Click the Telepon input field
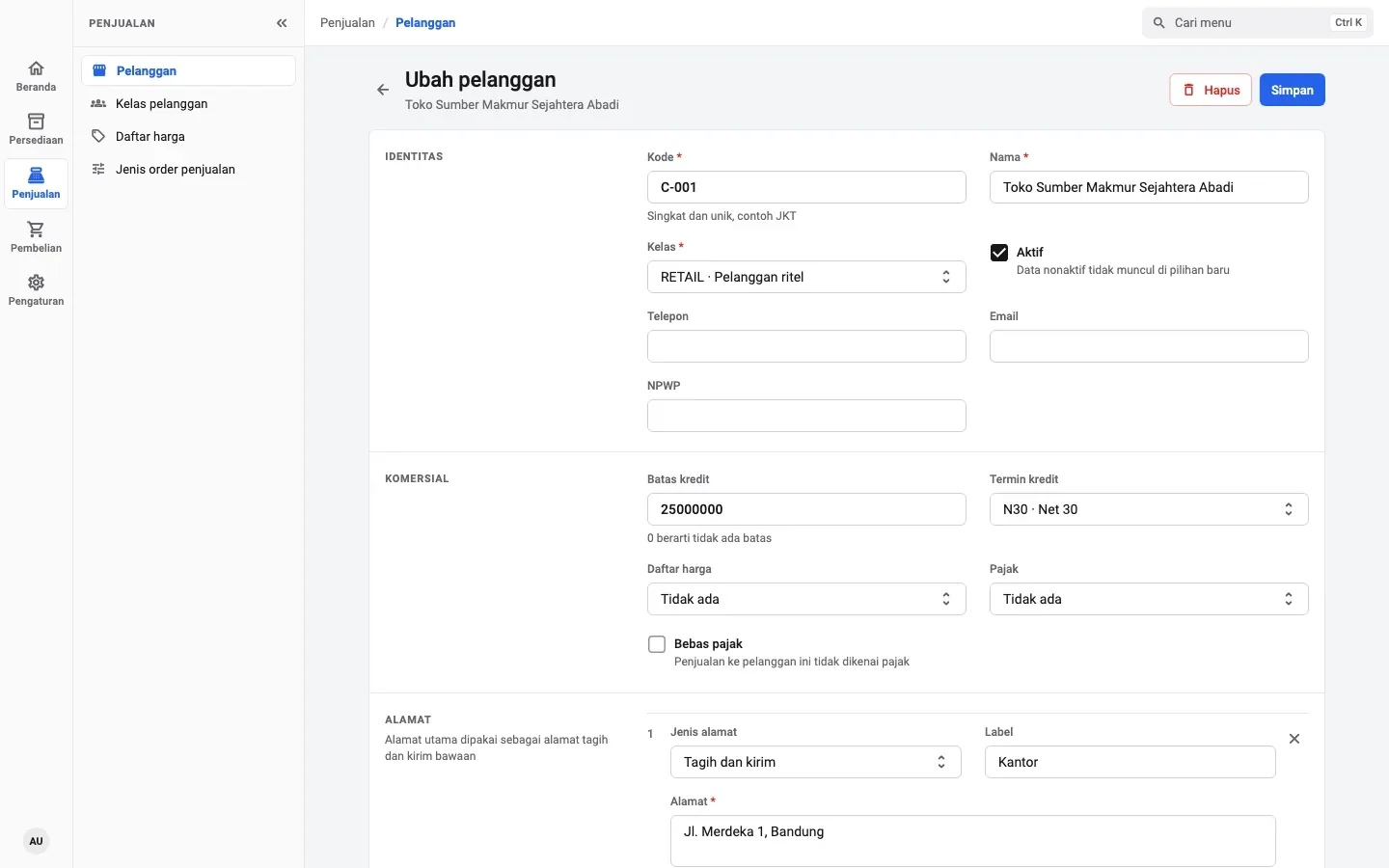Screen dimensions: 1389x868 pyautogui.click(x=806, y=346)
